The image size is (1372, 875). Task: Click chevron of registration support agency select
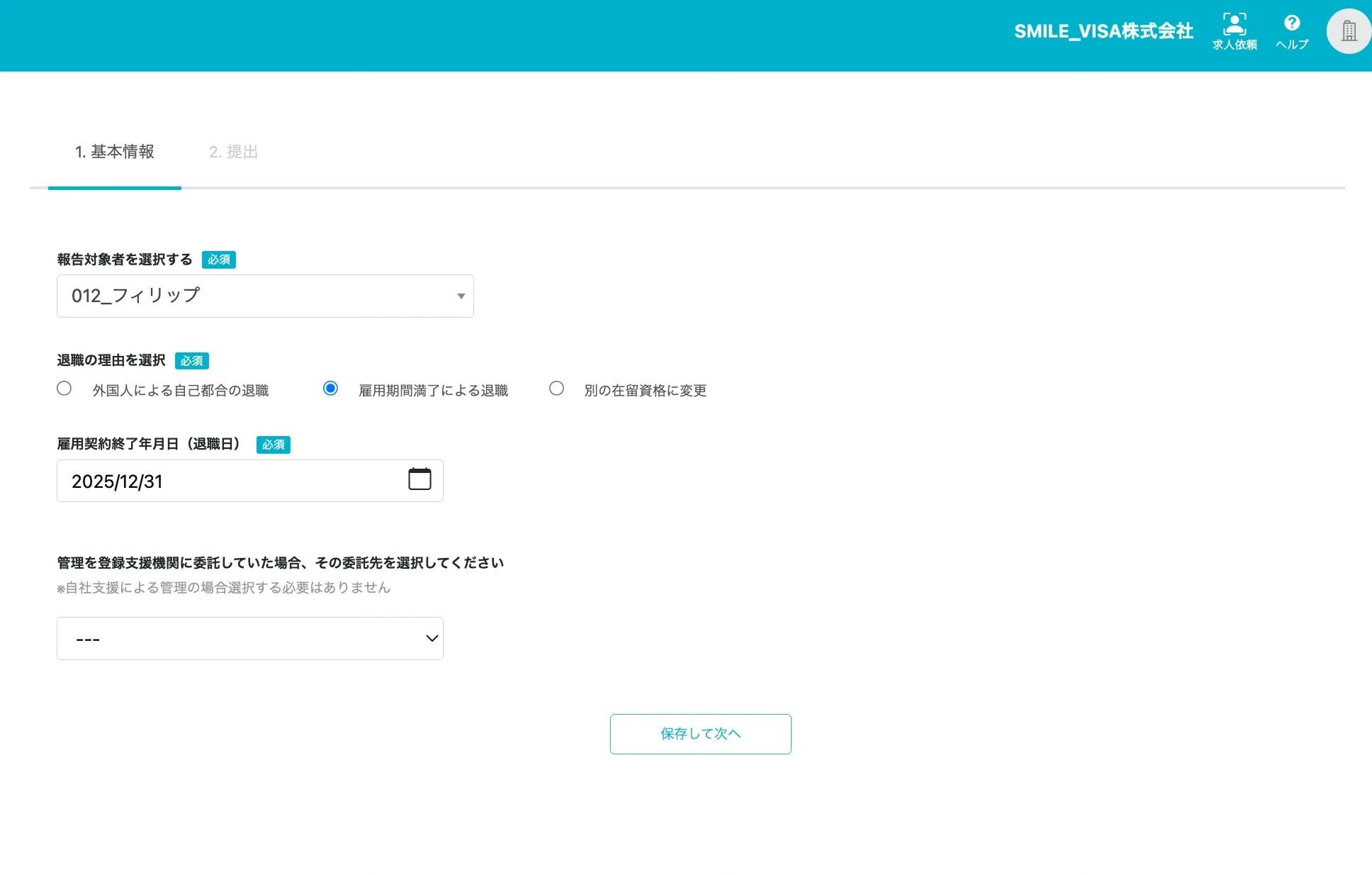tap(432, 639)
